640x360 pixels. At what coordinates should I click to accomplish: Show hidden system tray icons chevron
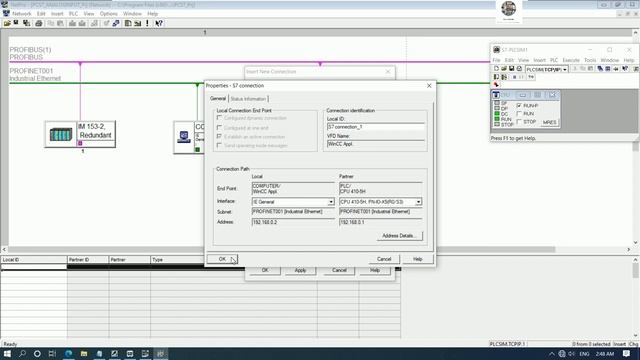551,353
